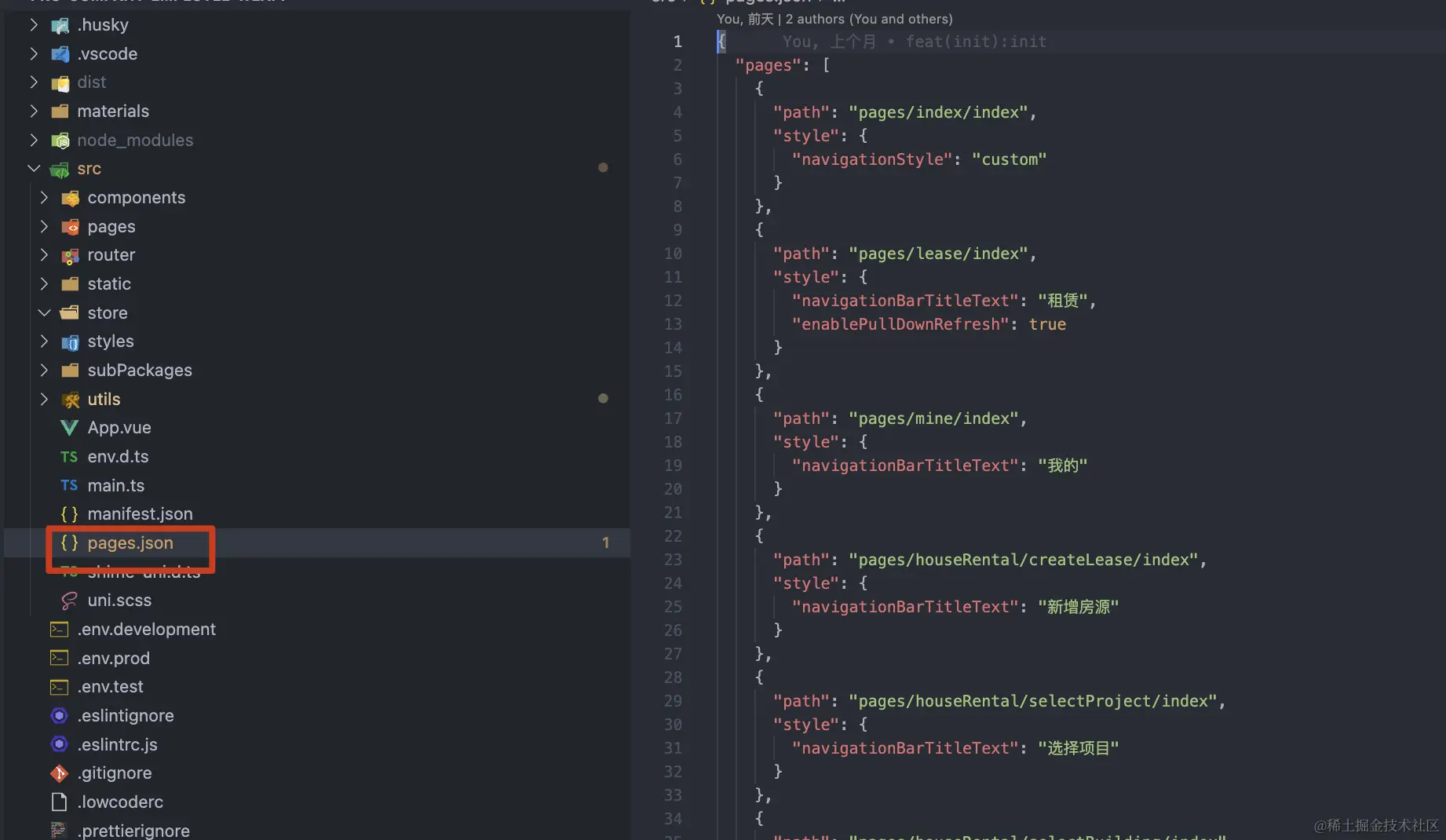This screenshot has height=840, width=1446.
Task: Click the "enablePullDownRefresh" key
Action: point(900,324)
